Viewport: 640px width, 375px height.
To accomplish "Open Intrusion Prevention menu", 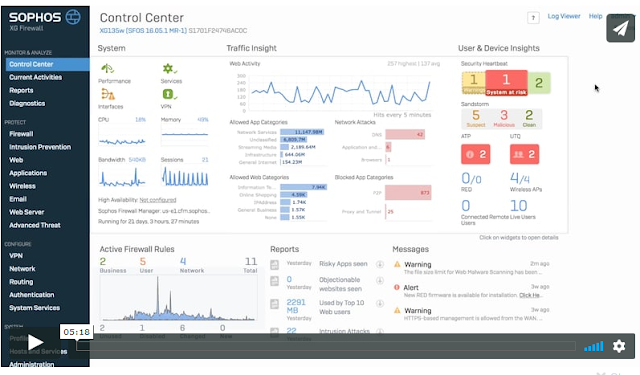I will pyautogui.click(x=40, y=147).
